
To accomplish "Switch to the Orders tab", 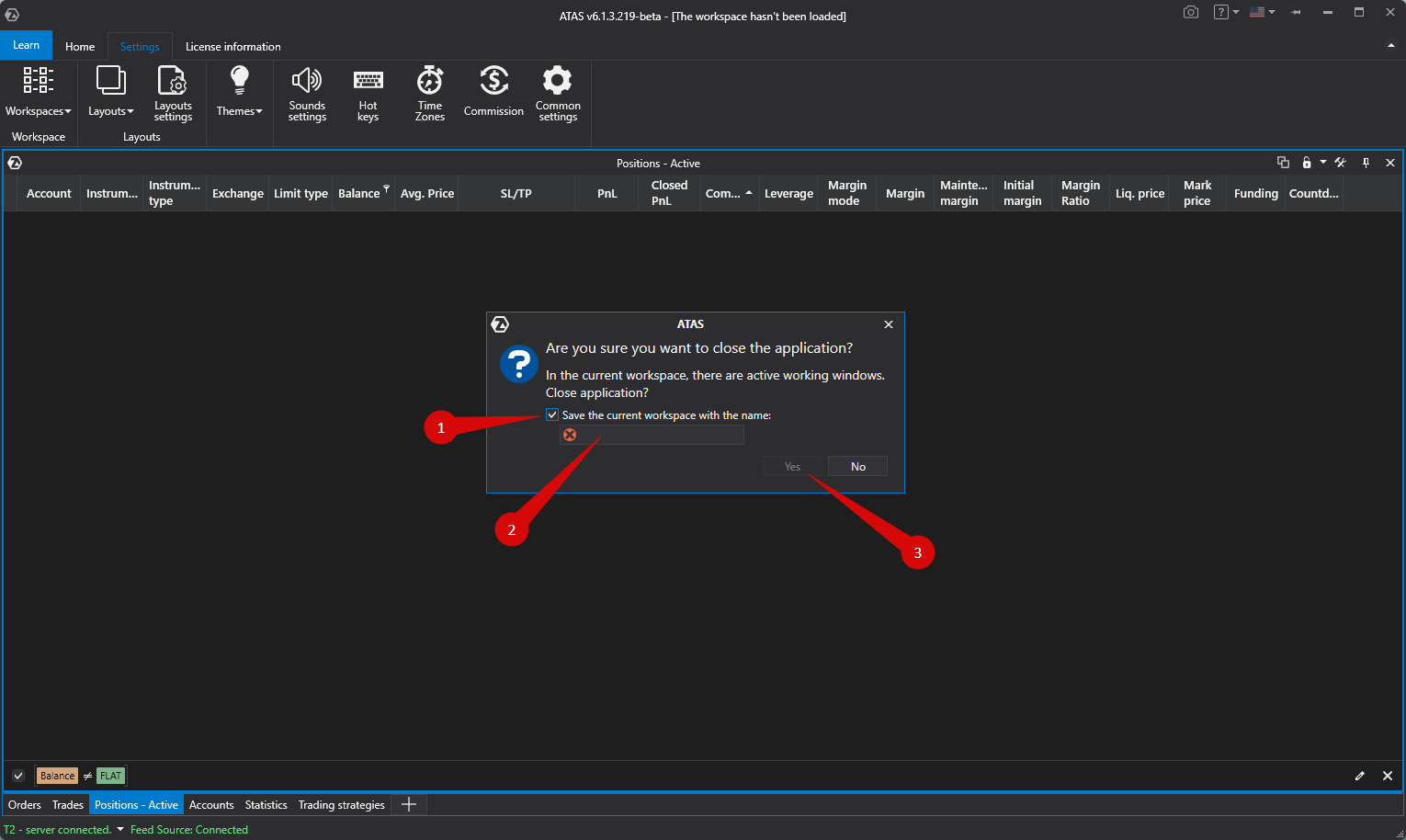I will click(25, 804).
